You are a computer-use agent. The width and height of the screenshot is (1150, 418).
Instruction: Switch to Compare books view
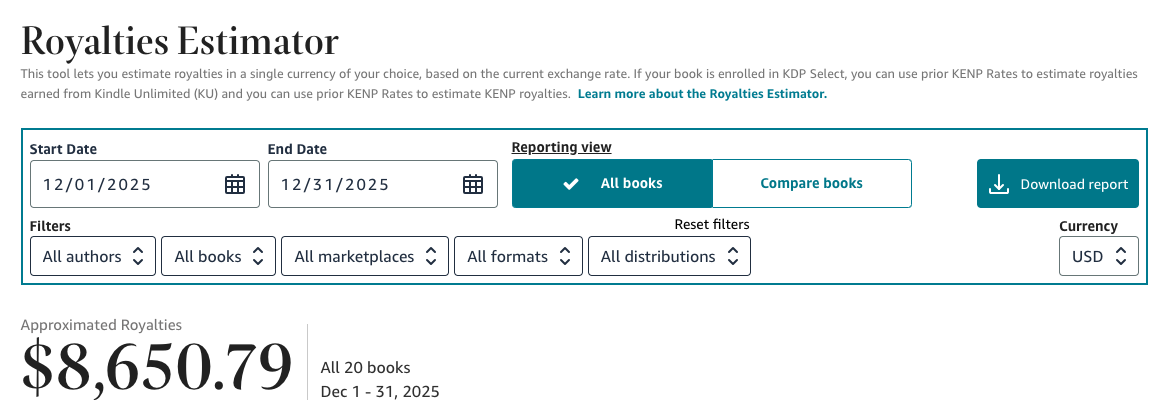pos(811,184)
